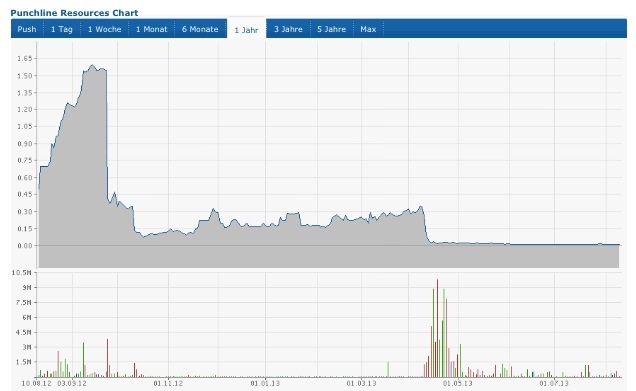Select the Push tab
Viewport: 636px width, 391px height.
[27, 29]
